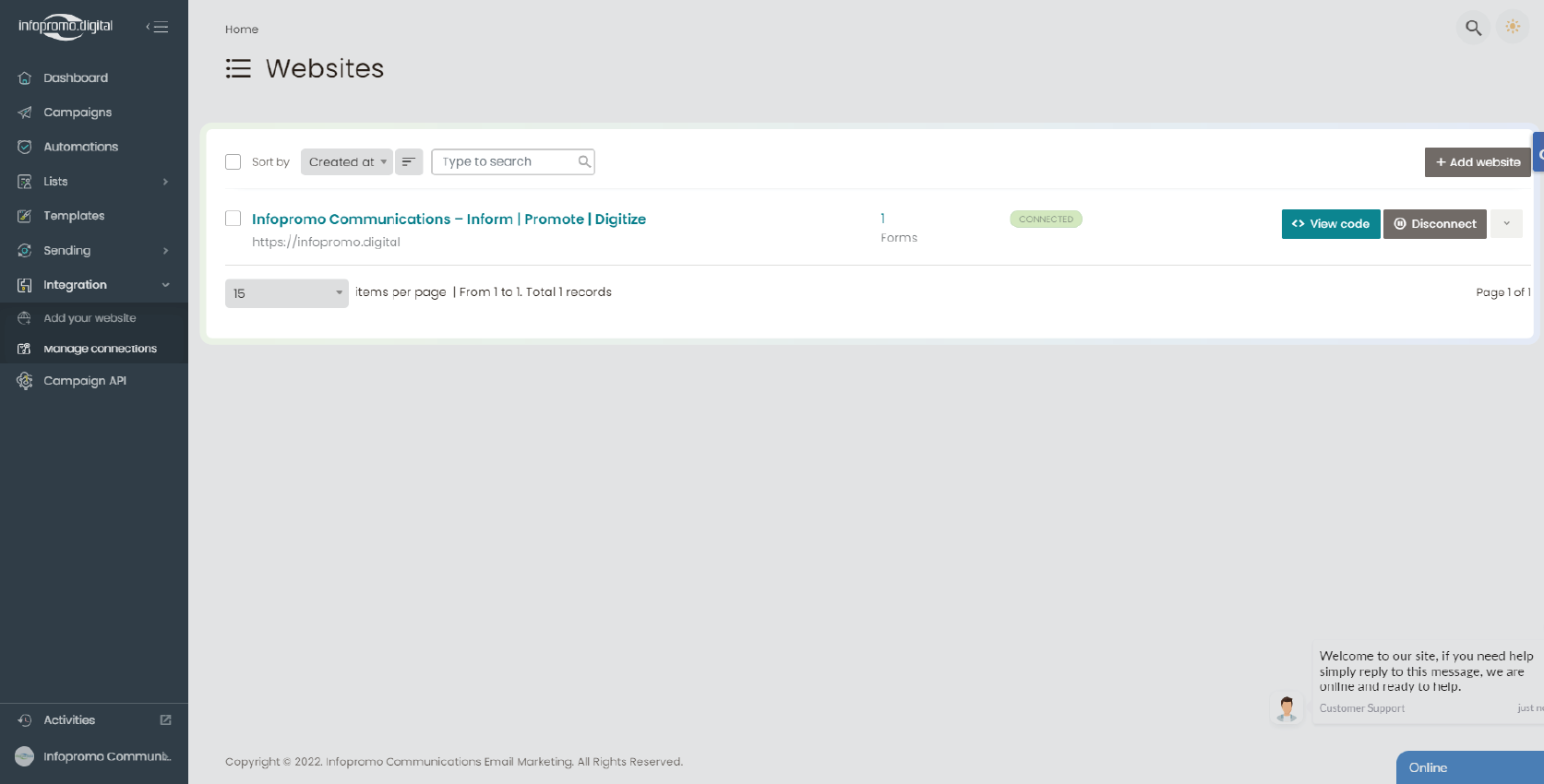Toggle sort direction icon

(409, 162)
